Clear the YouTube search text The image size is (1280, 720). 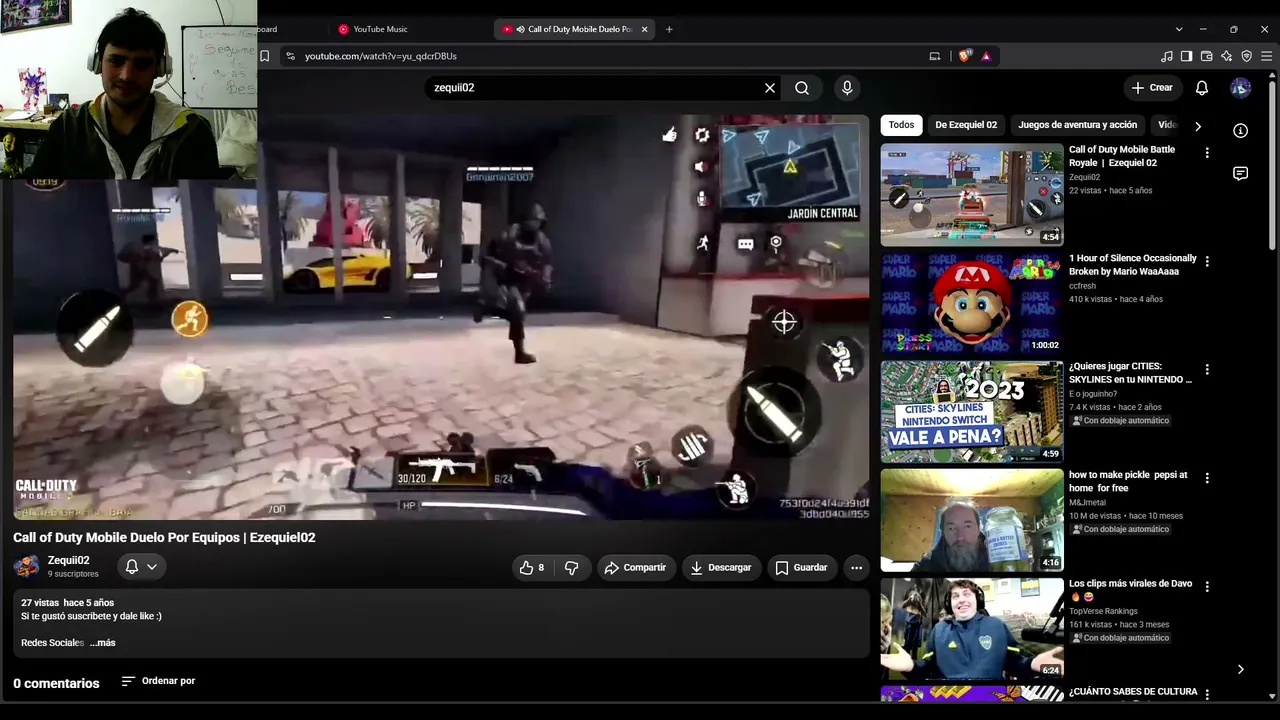point(770,88)
